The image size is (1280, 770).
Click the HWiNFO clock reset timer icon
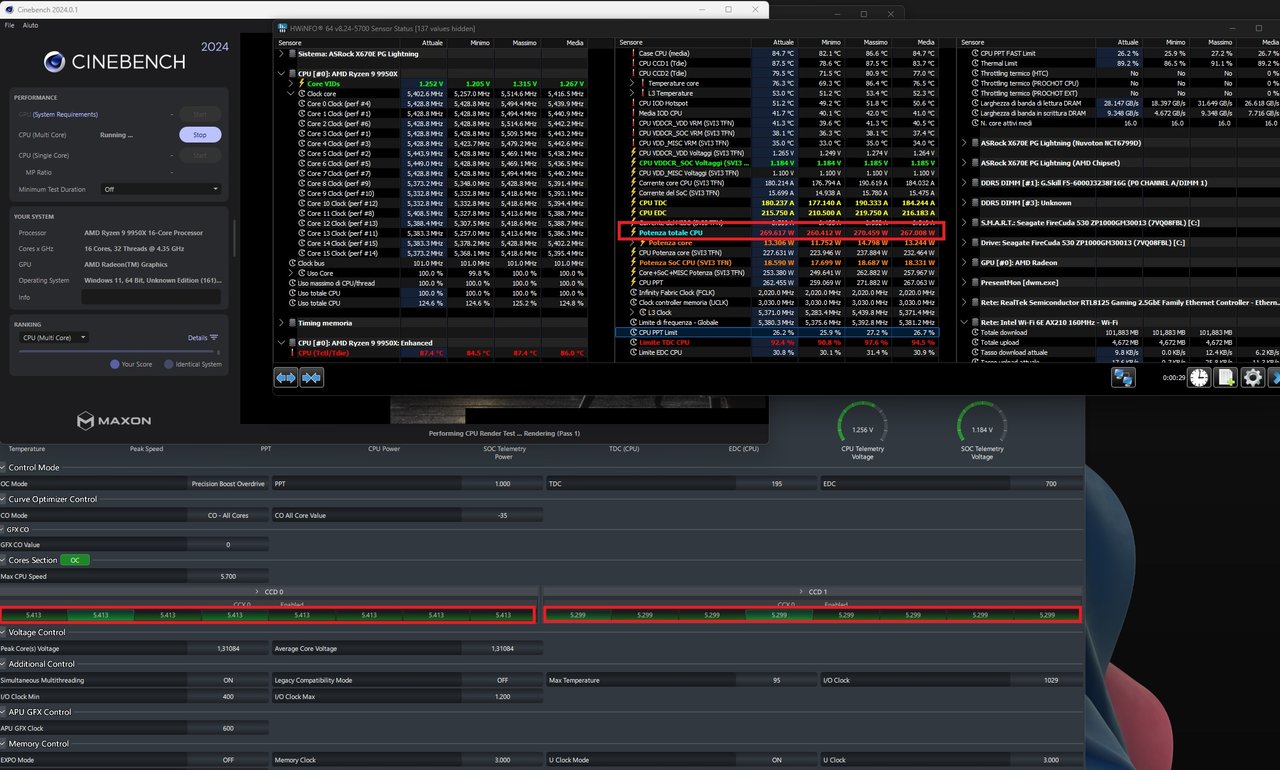pos(1199,377)
